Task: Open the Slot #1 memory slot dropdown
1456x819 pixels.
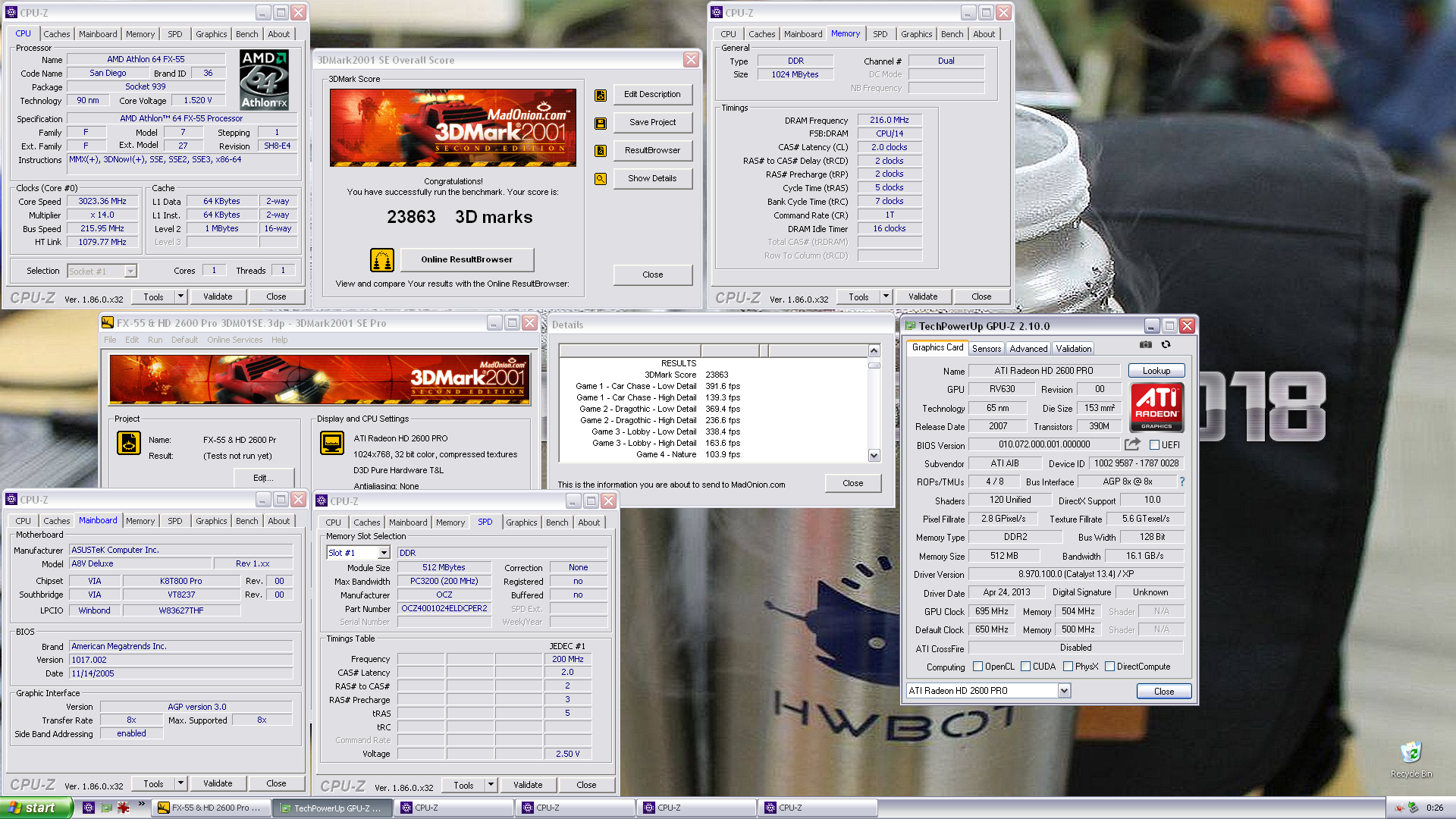Action: click(x=384, y=553)
